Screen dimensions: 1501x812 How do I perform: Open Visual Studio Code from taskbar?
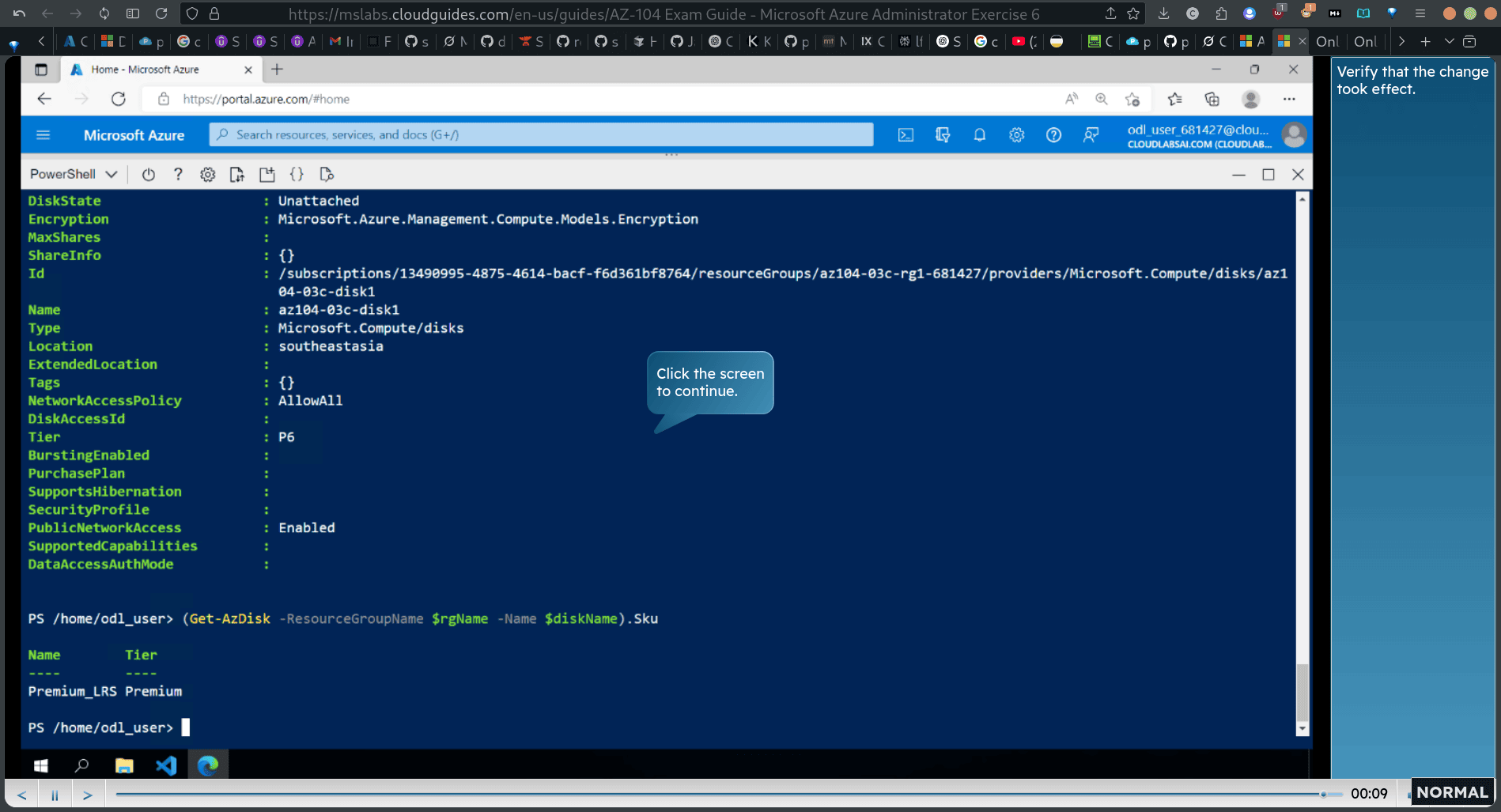tap(166, 765)
